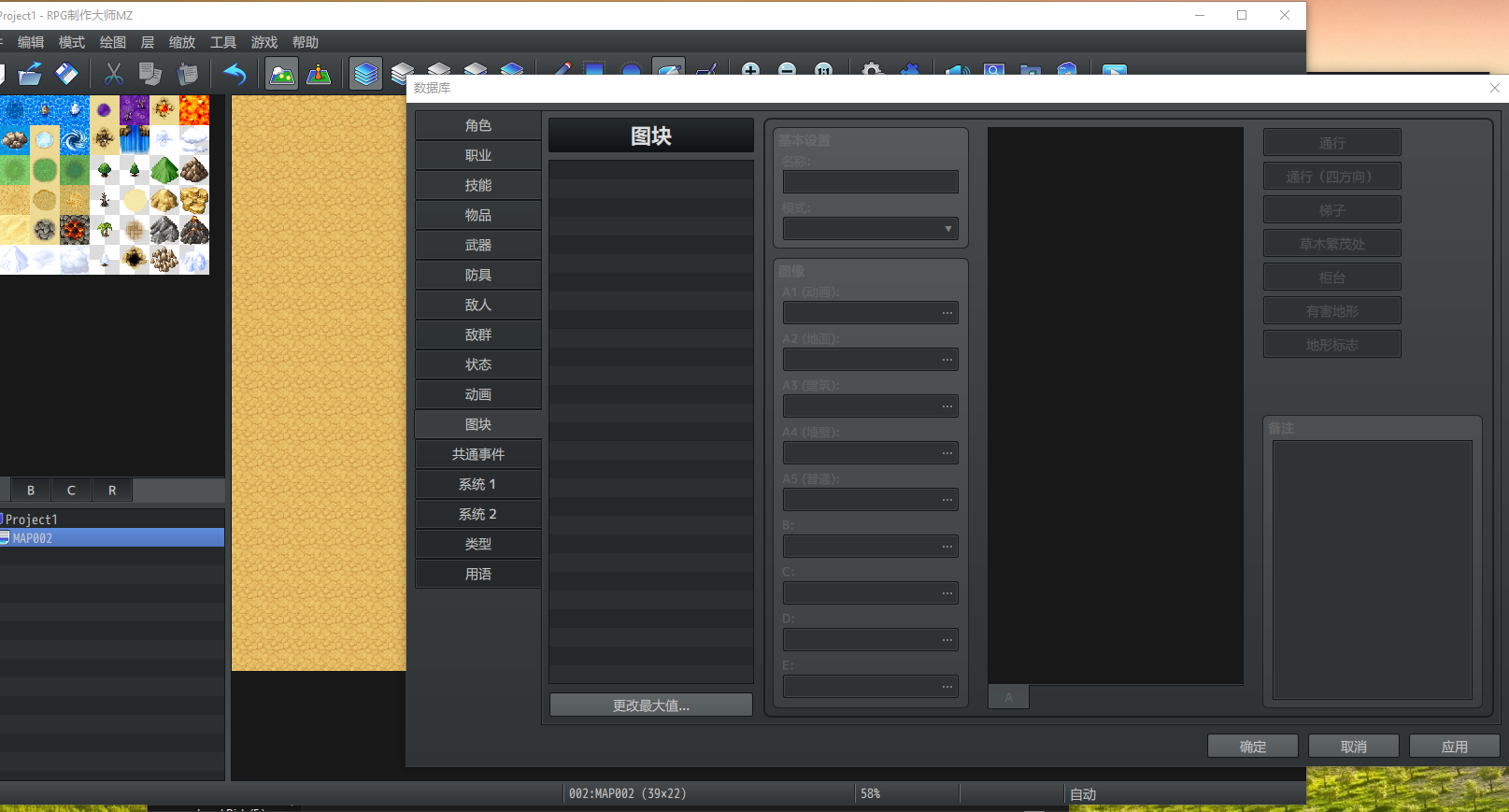Cut selection with the scissors icon
Image resolution: width=1509 pixels, height=812 pixels.
coord(114,74)
